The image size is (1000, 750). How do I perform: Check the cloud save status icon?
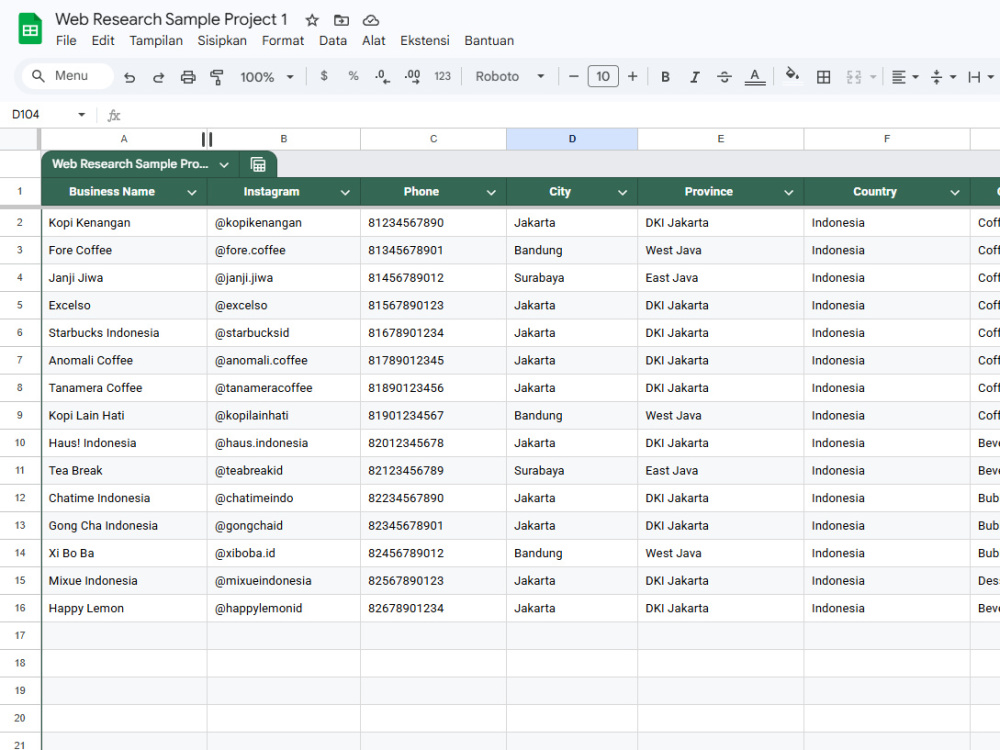[x=371, y=20]
